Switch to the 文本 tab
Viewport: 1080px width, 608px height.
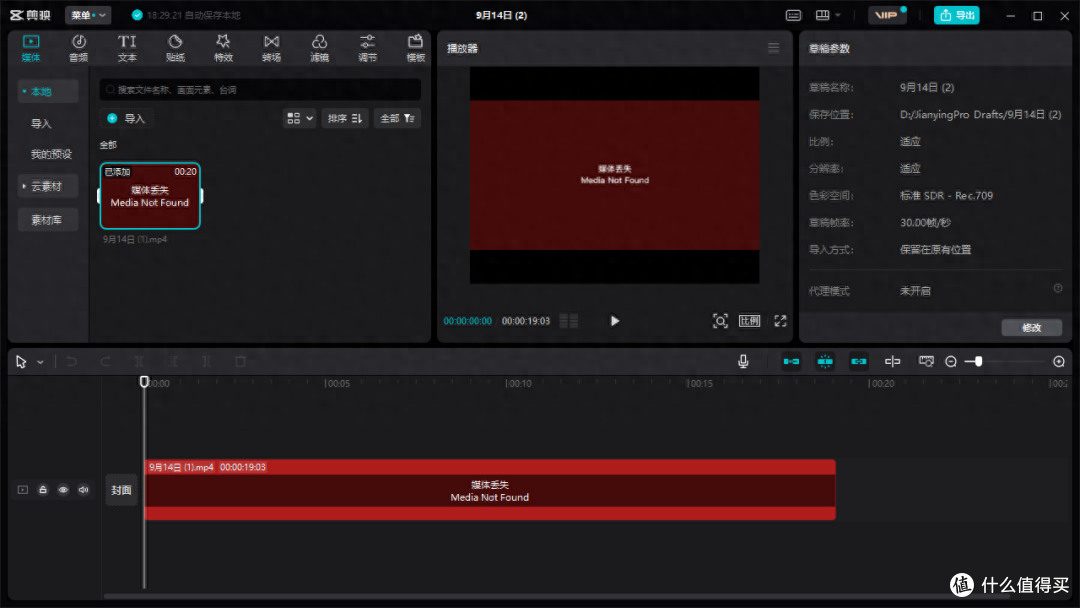tap(127, 48)
